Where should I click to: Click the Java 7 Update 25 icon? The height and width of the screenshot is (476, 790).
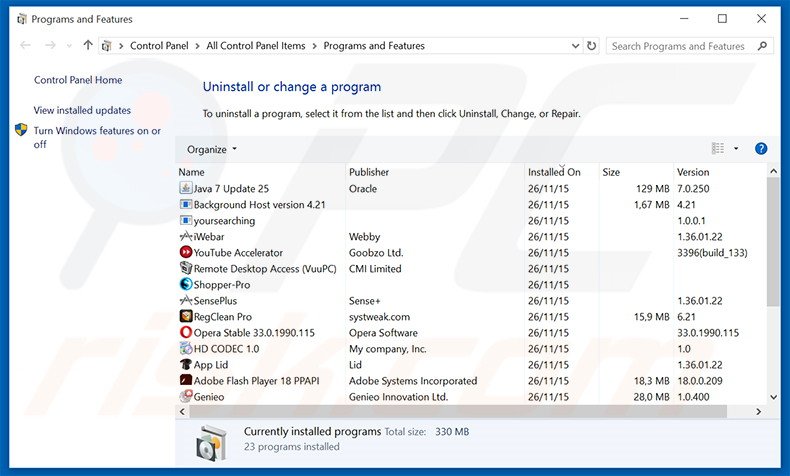[186, 188]
